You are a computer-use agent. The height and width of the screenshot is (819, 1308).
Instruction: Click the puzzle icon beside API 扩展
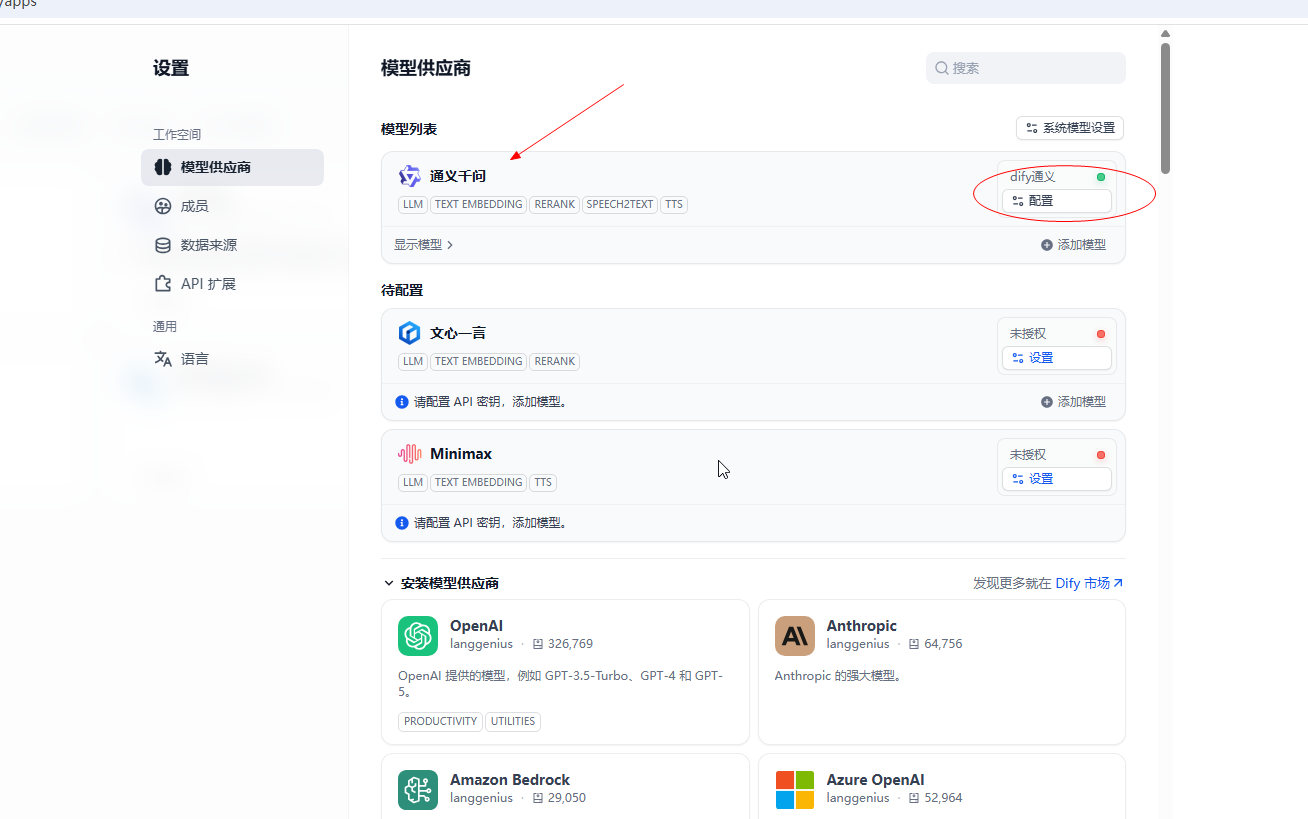(163, 284)
